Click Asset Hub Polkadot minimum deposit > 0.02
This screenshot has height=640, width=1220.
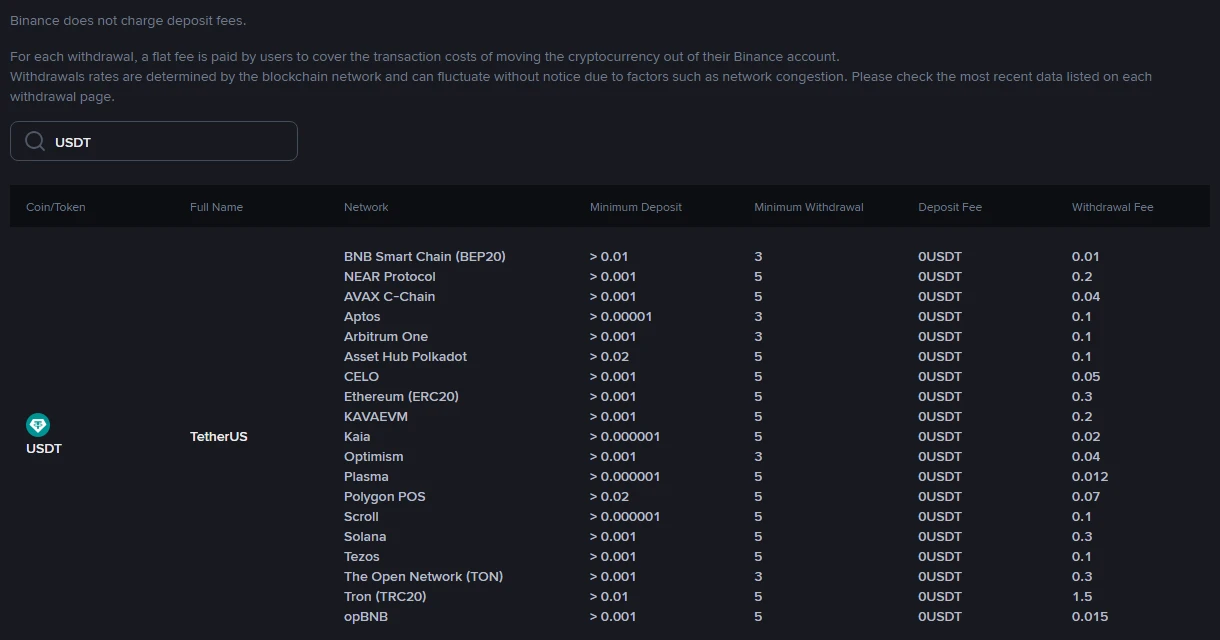[609, 356]
